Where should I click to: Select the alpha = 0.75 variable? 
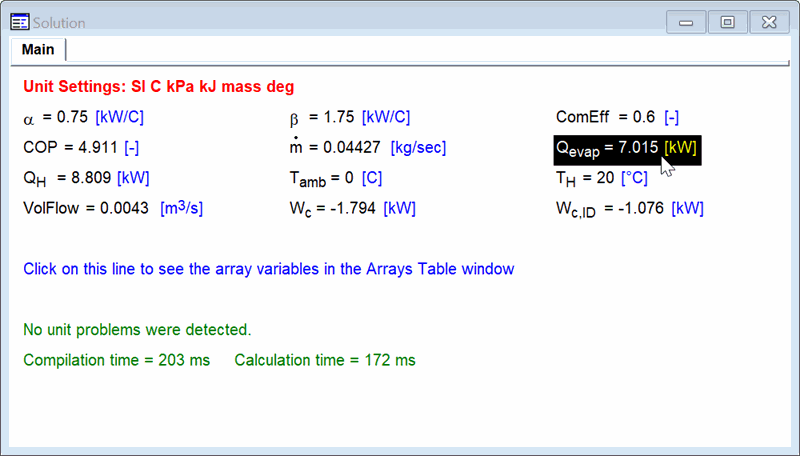[56, 117]
